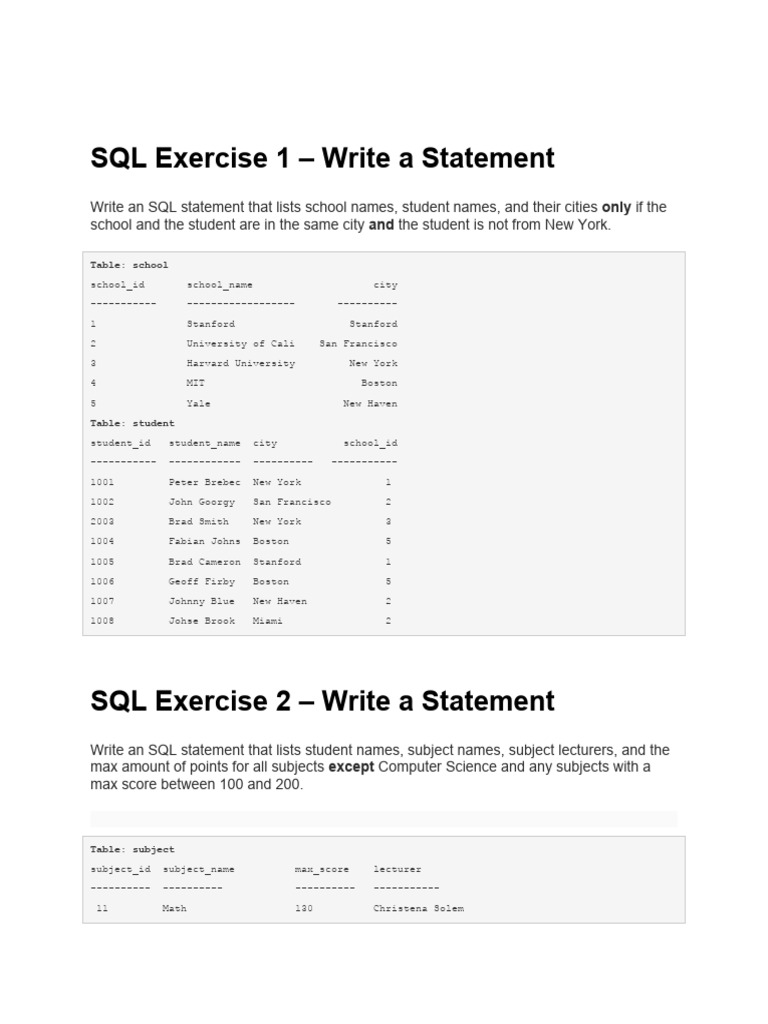This screenshot has width=768, height=1024.
Task: Select the 'Table: school' label
Action: coord(129,265)
